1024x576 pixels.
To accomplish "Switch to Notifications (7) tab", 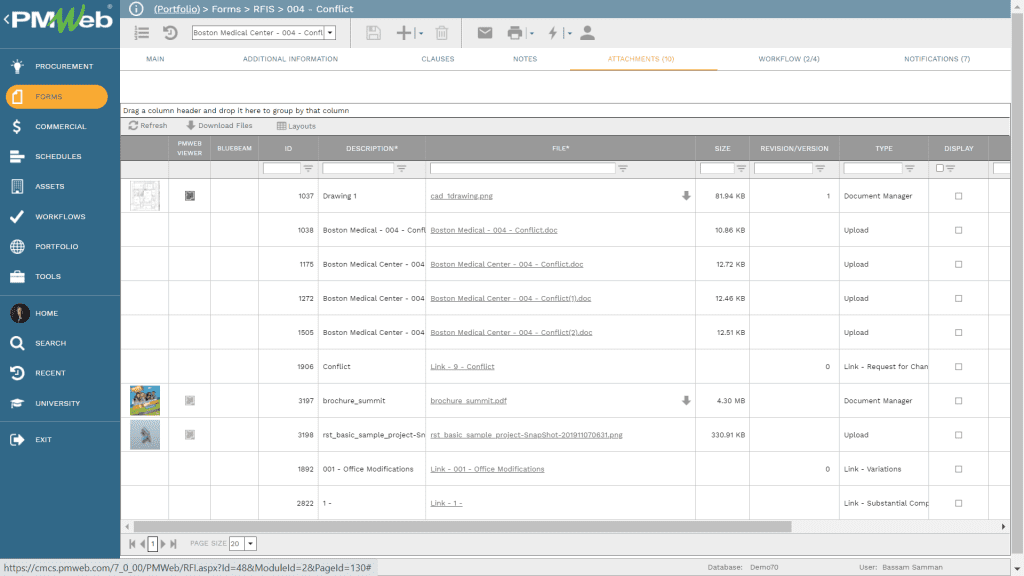I will pyautogui.click(x=937, y=59).
